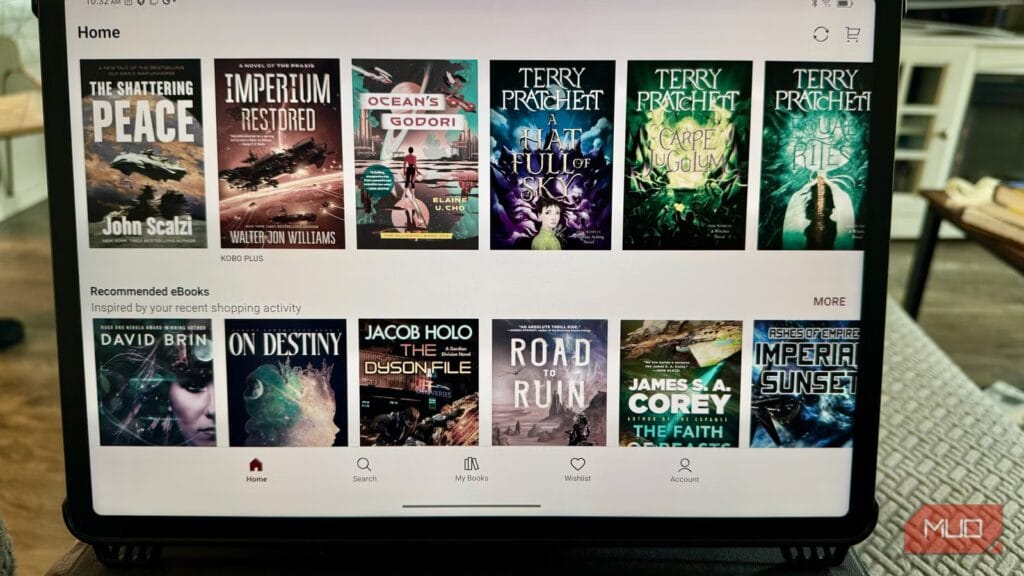Tap the MORE link for recommendations
Screen dimensions: 1024x576
pos(829,301)
